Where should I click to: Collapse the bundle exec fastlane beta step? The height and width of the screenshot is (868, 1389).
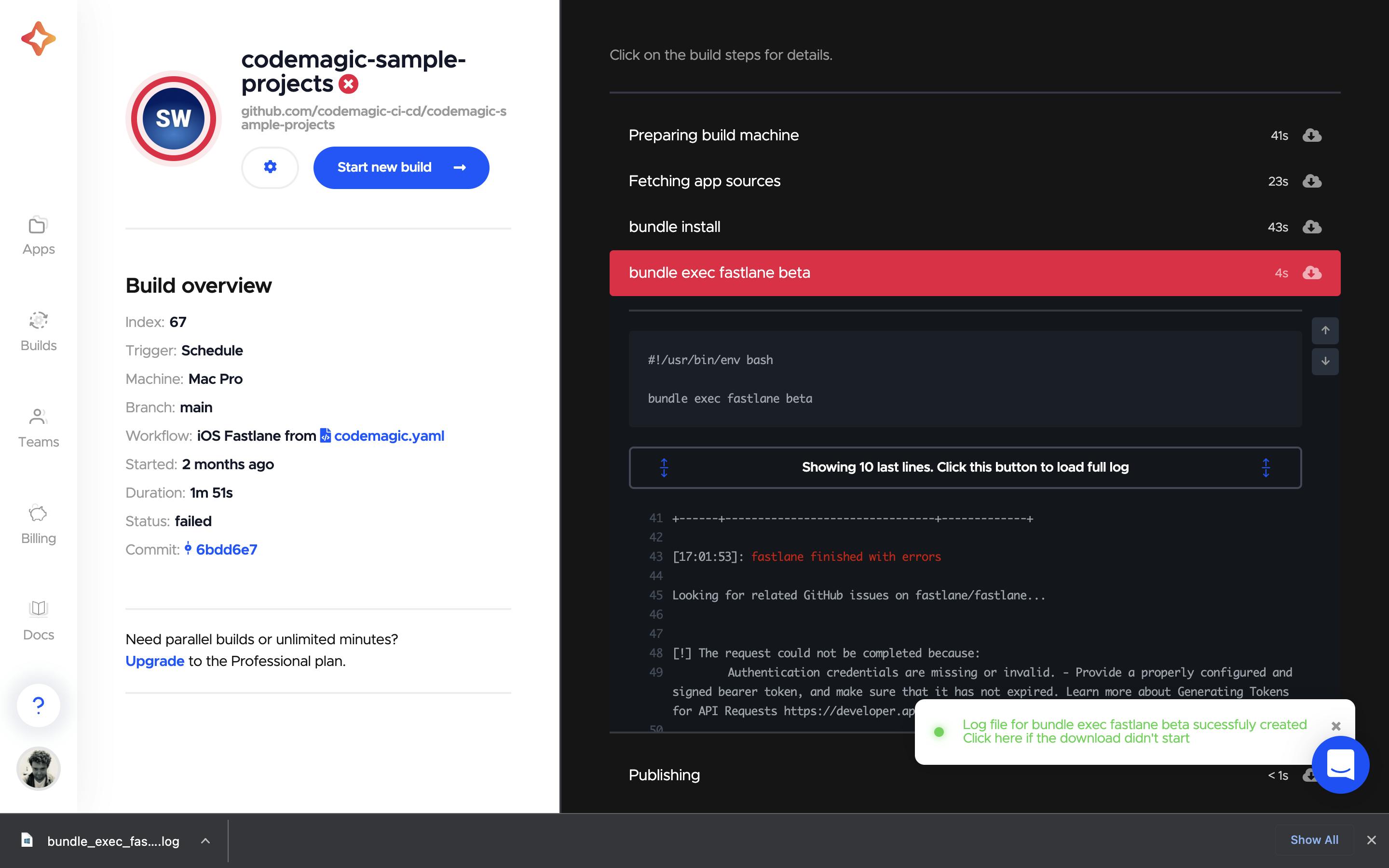point(719,272)
